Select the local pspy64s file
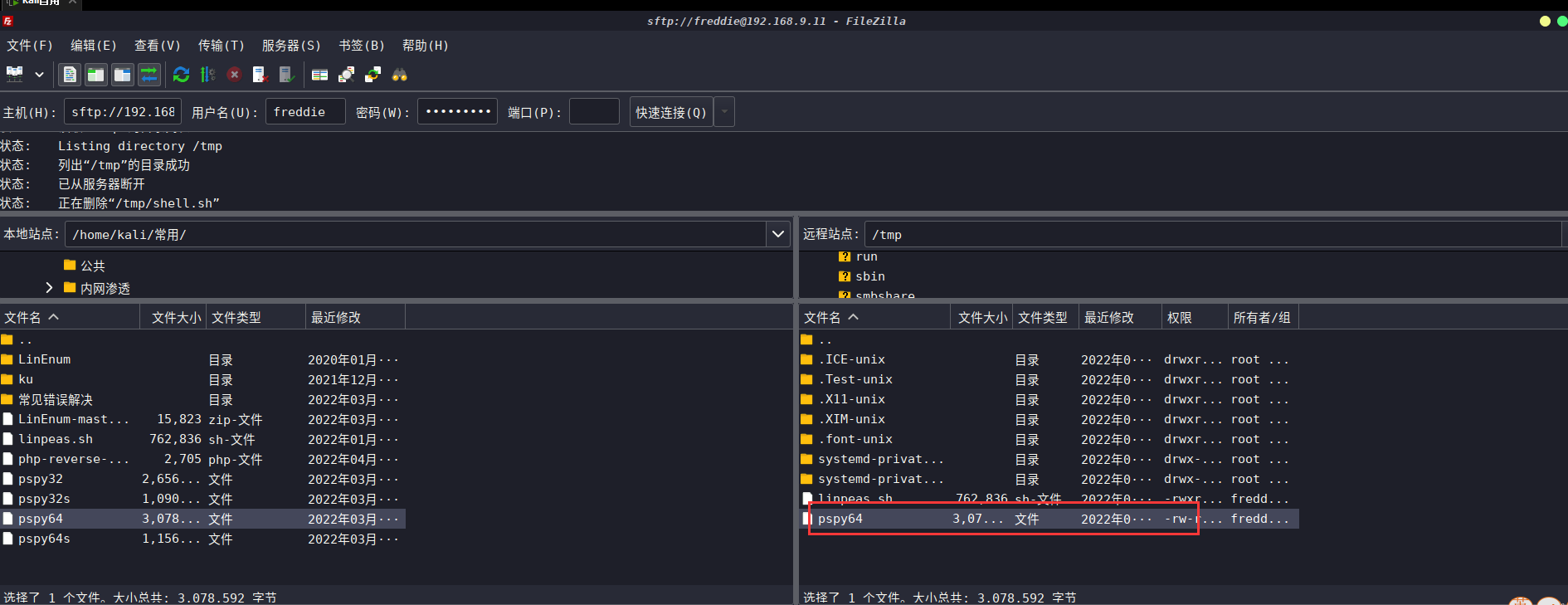The width and height of the screenshot is (1568, 605). [x=202, y=539]
